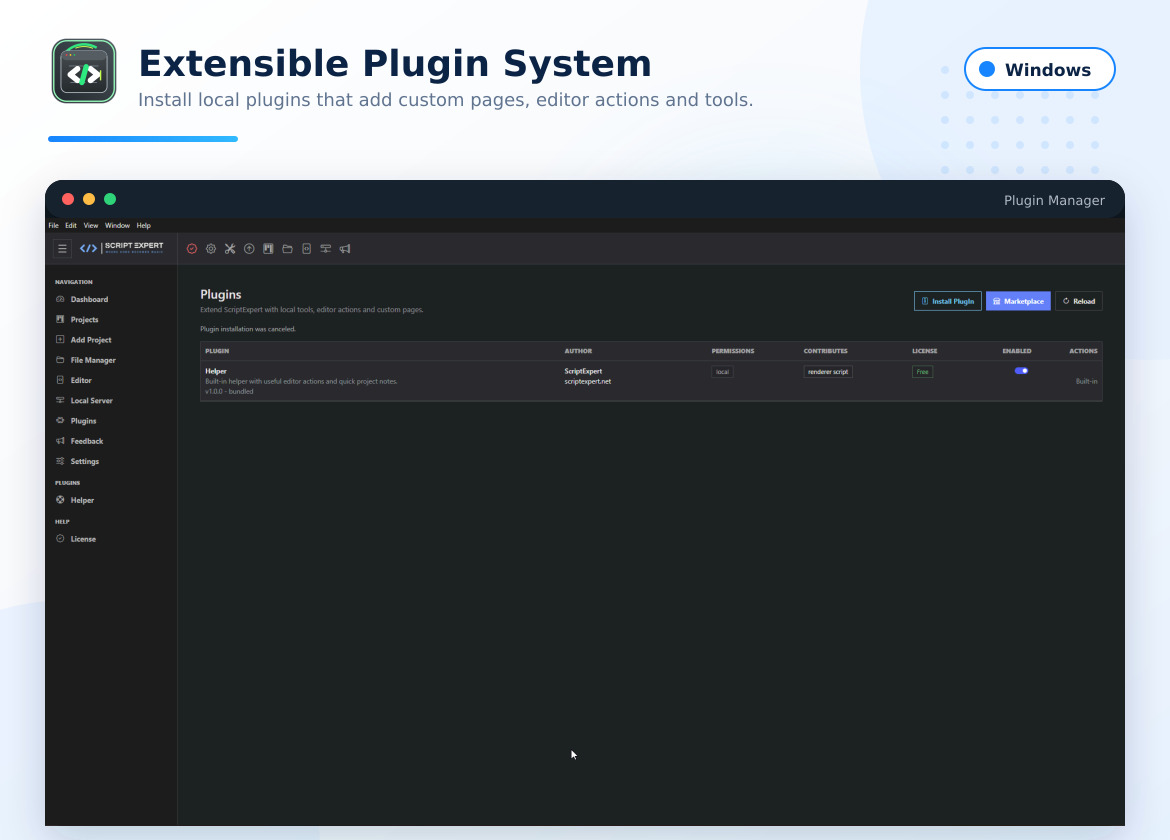Toggle the Helper plugin enabled switch
Viewport: 1170px width, 840px height.
point(1022,371)
